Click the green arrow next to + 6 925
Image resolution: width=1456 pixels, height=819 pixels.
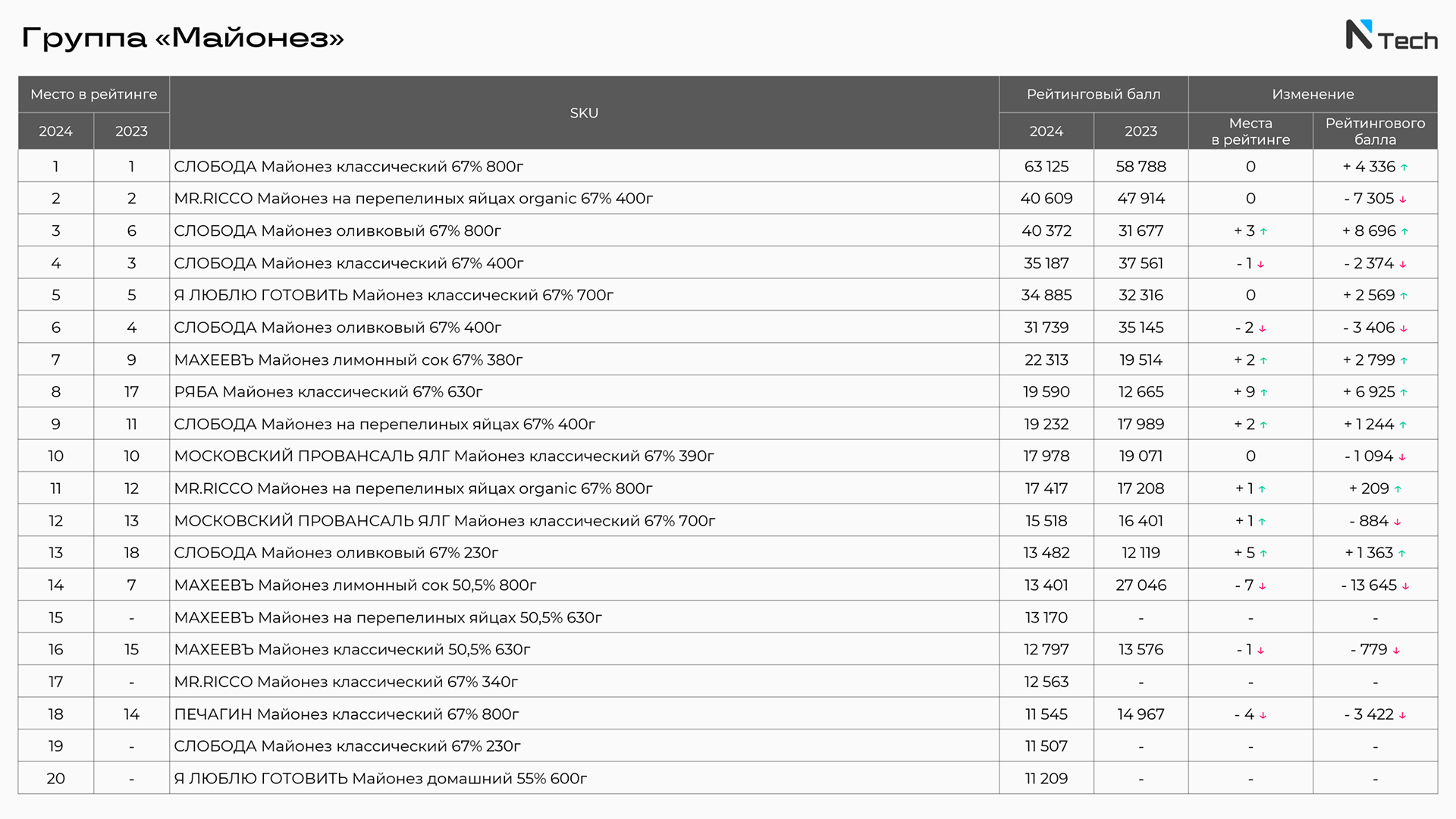1404,393
